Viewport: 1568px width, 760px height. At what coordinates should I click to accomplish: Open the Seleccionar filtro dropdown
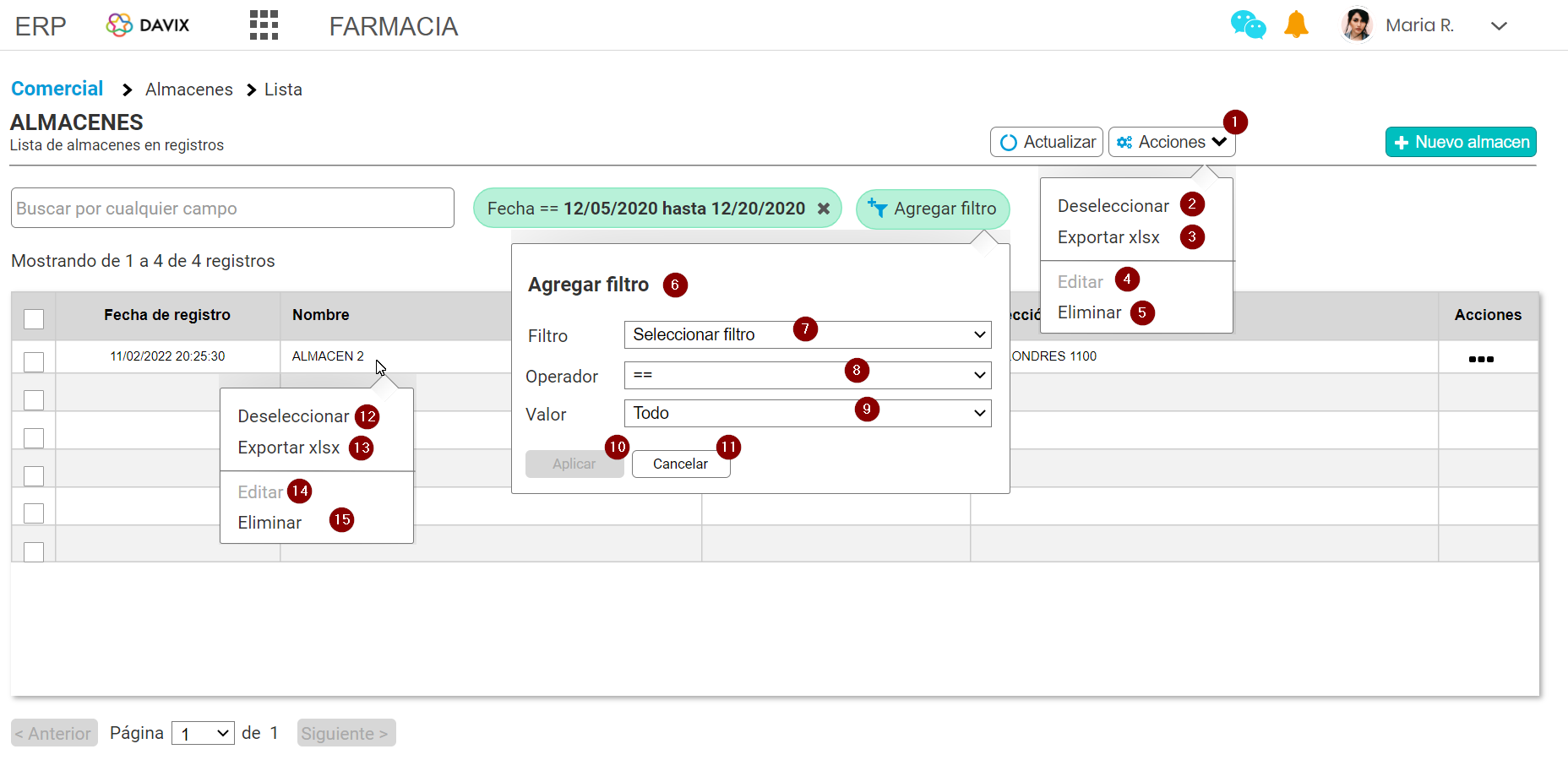click(807, 334)
